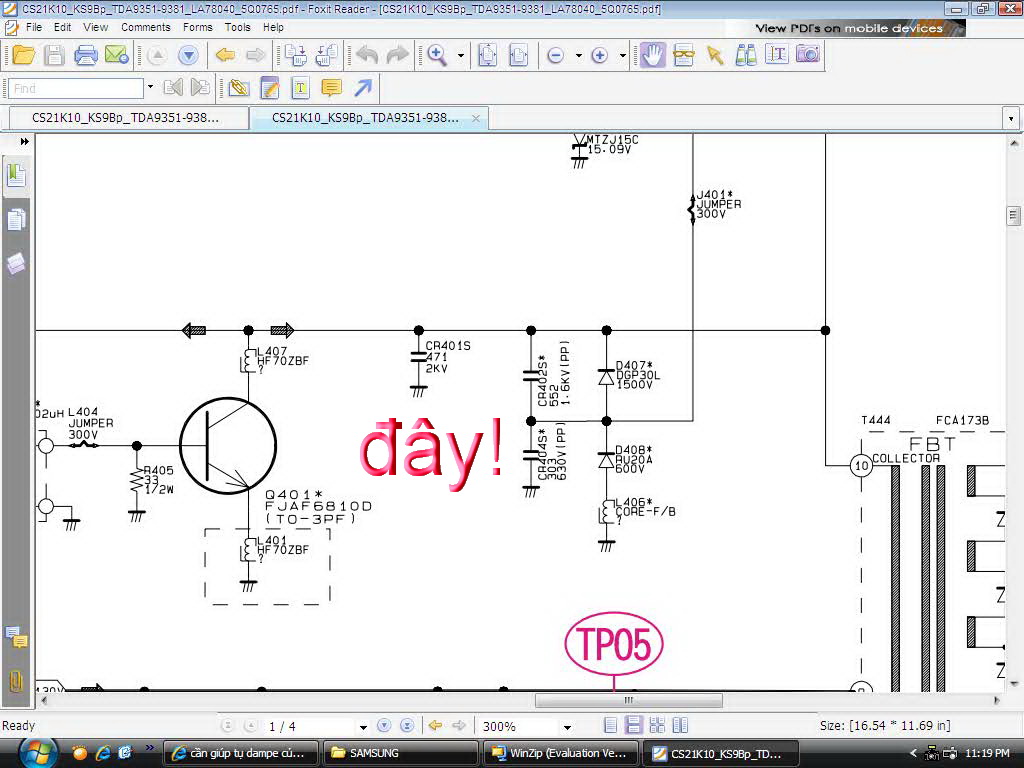
Task: Enable Single Page layout view
Action: pos(611,726)
